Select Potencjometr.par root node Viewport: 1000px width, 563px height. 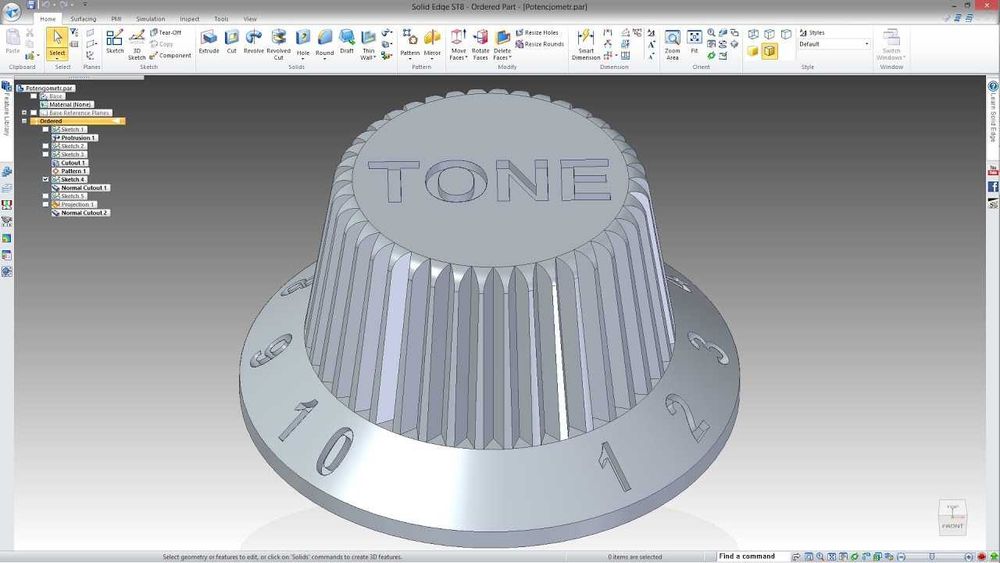pyautogui.click(x=46, y=88)
